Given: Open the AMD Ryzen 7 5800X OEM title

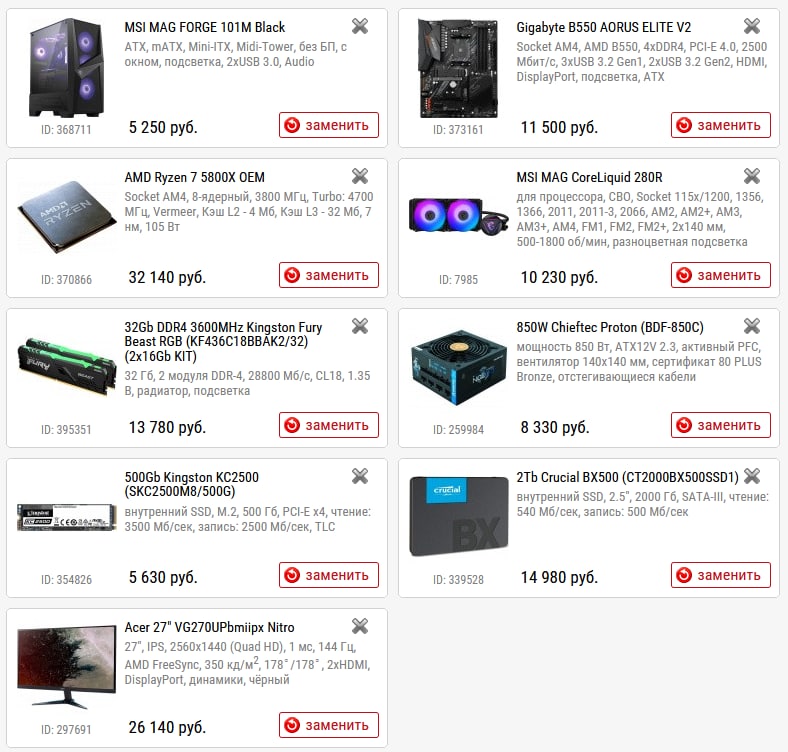Looking at the screenshot, I should (194, 177).
